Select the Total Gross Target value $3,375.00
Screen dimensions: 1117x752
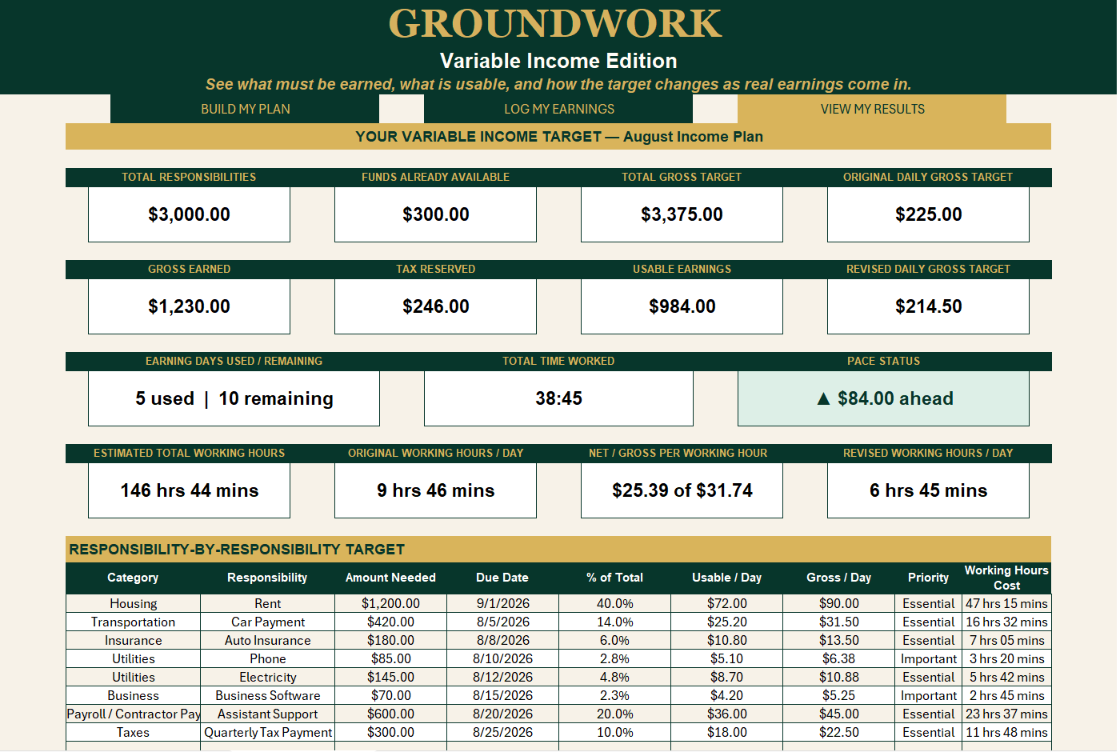[x=682, y=214]
